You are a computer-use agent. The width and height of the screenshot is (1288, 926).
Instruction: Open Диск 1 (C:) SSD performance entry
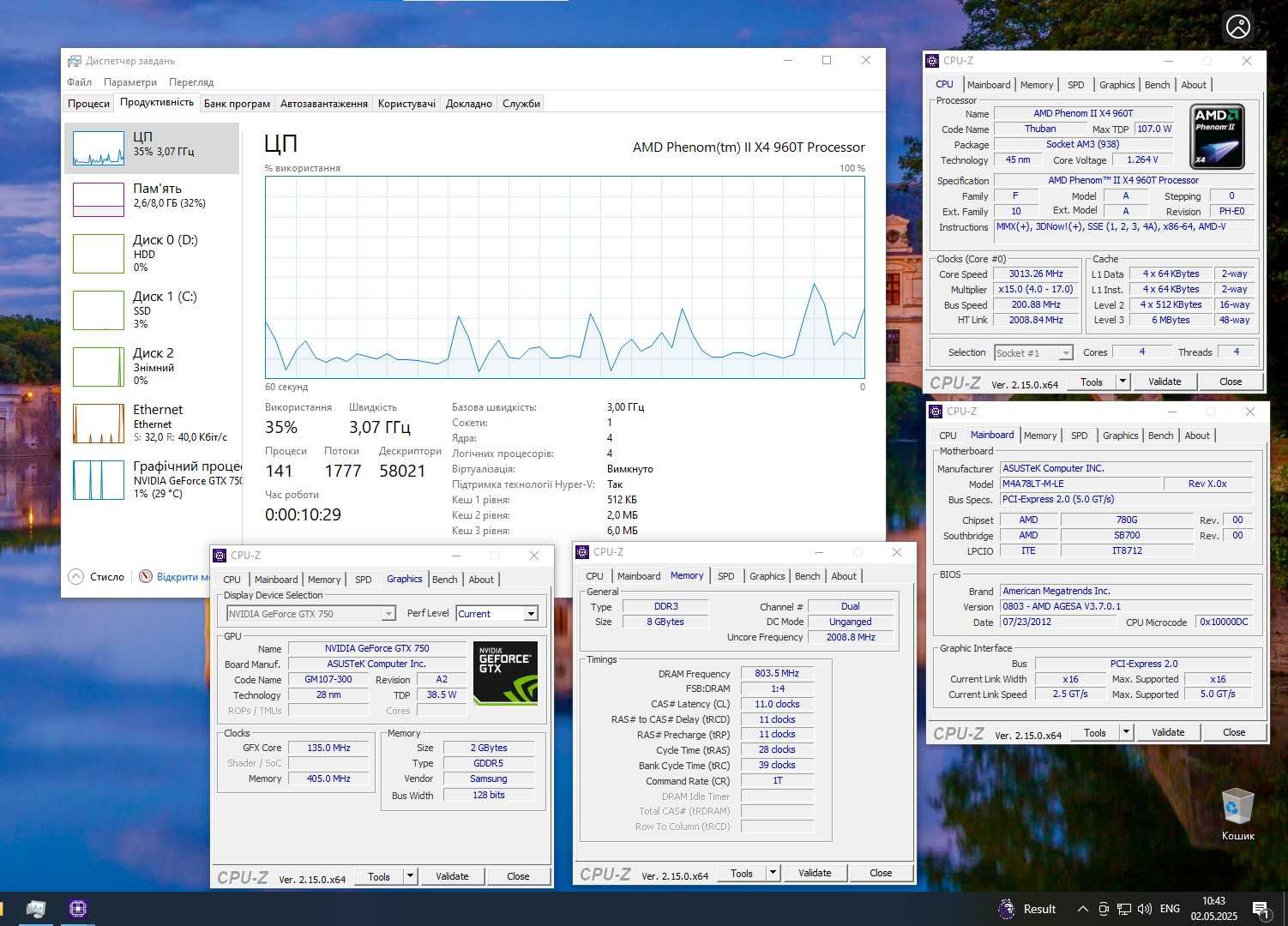pyautogui.click(x=152, y=310)
